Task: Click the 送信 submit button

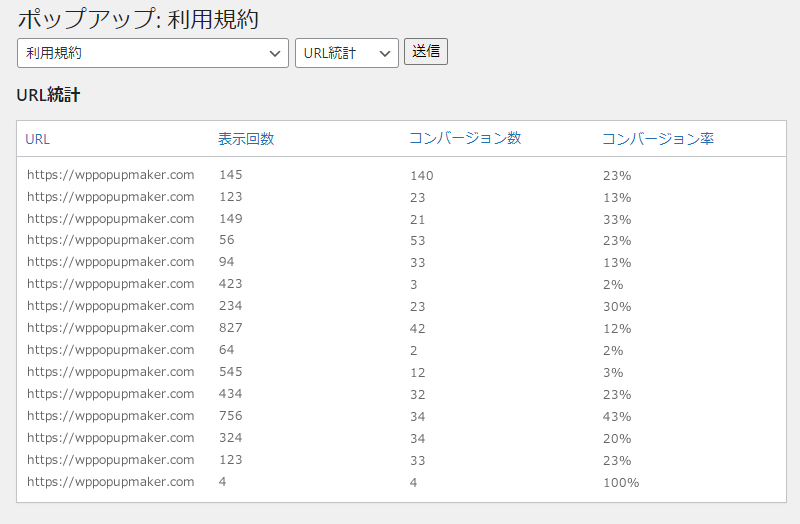Action: point(426,52)
